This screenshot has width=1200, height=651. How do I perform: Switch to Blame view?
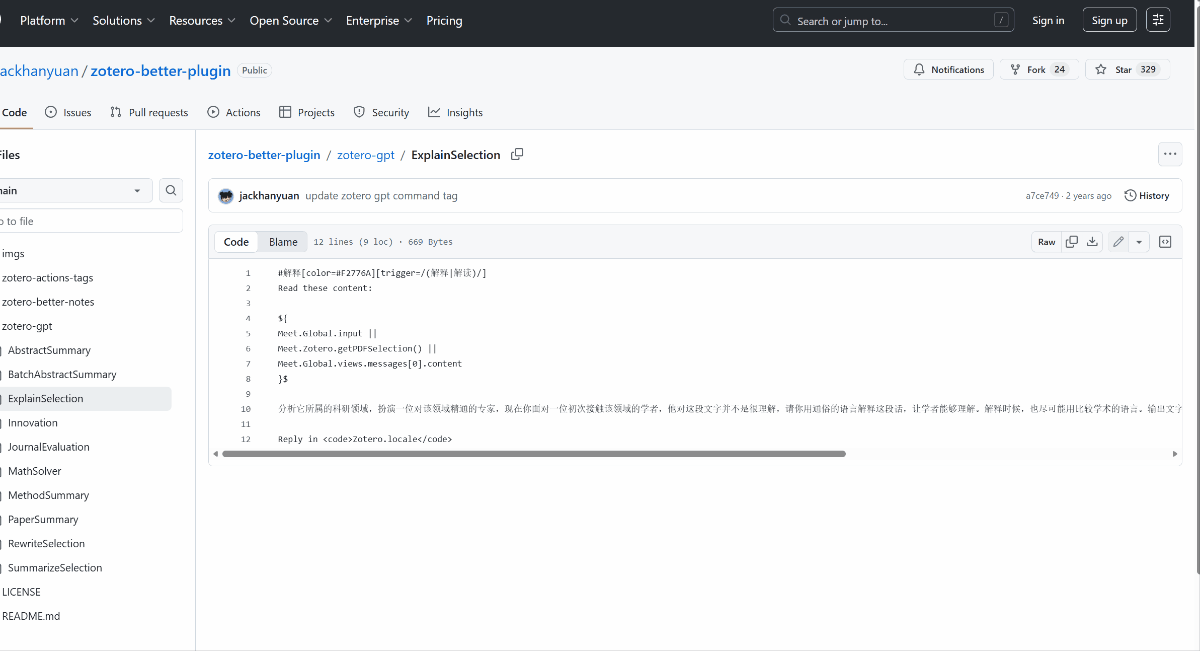[x=283, y=242]
